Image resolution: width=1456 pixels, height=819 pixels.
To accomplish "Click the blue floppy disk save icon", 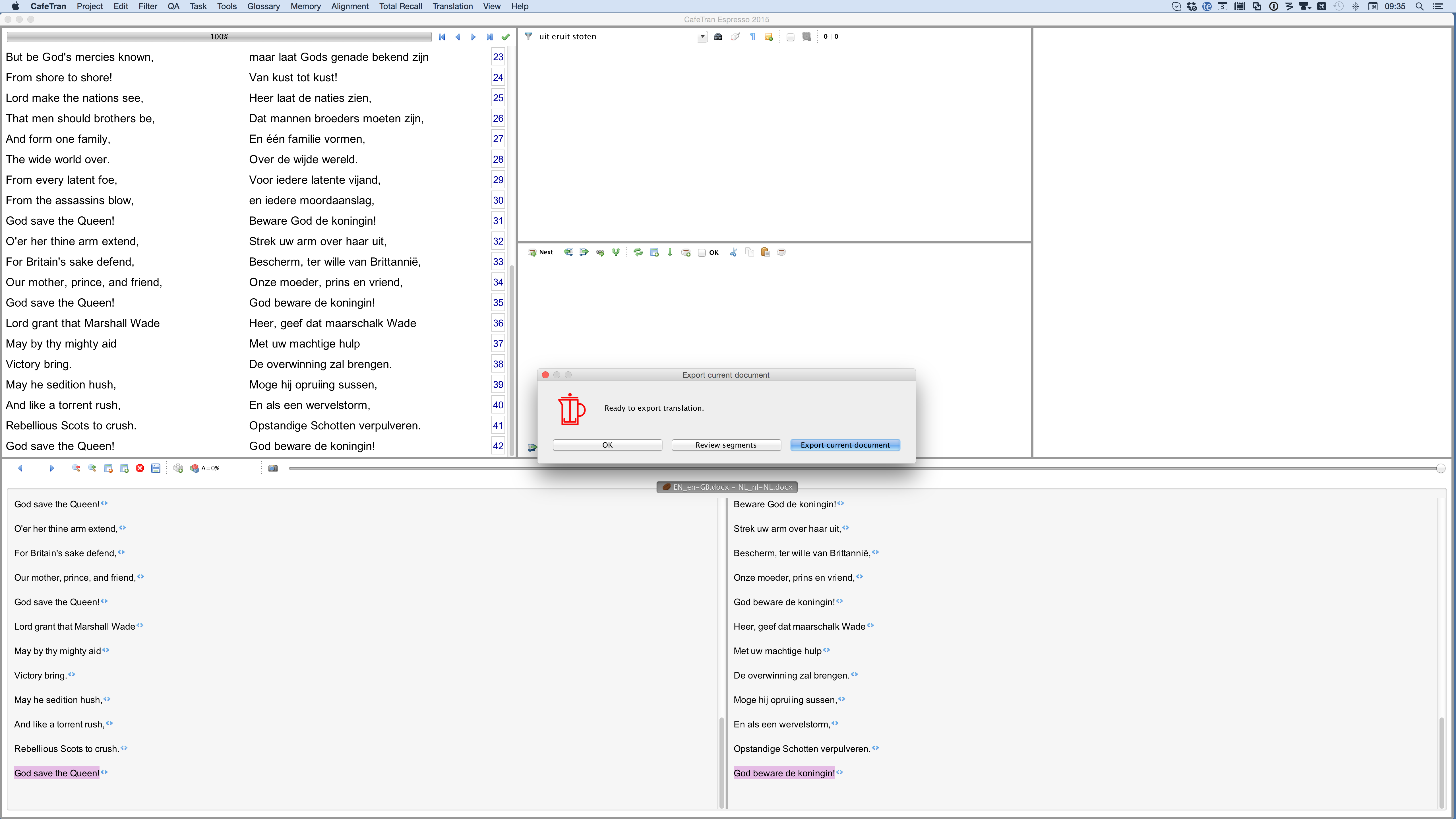I will (x=156, y=468).
